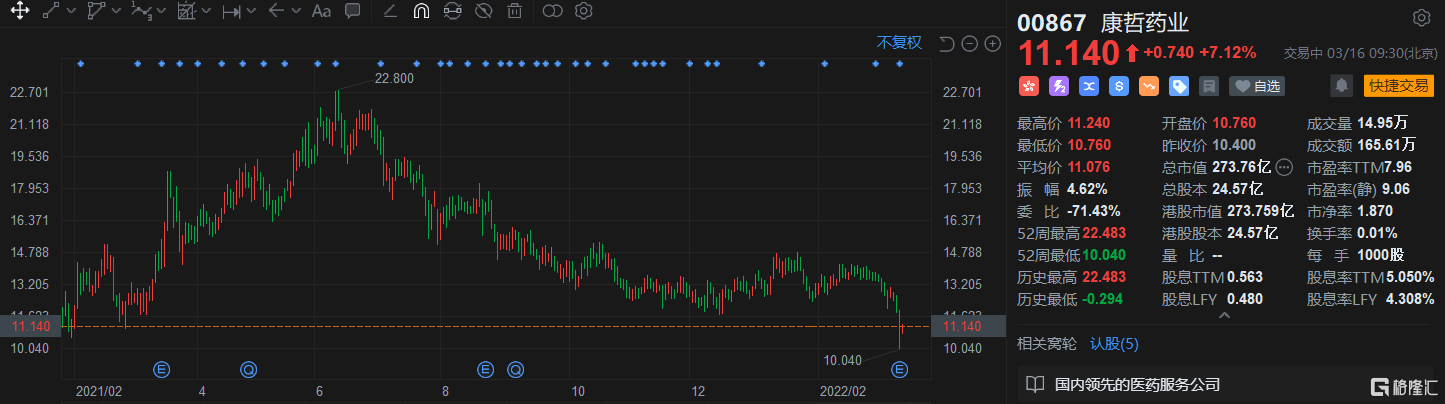Click the chart undo reset arrow
This screenshot has width=1445, height=404.
click(945, 43)
